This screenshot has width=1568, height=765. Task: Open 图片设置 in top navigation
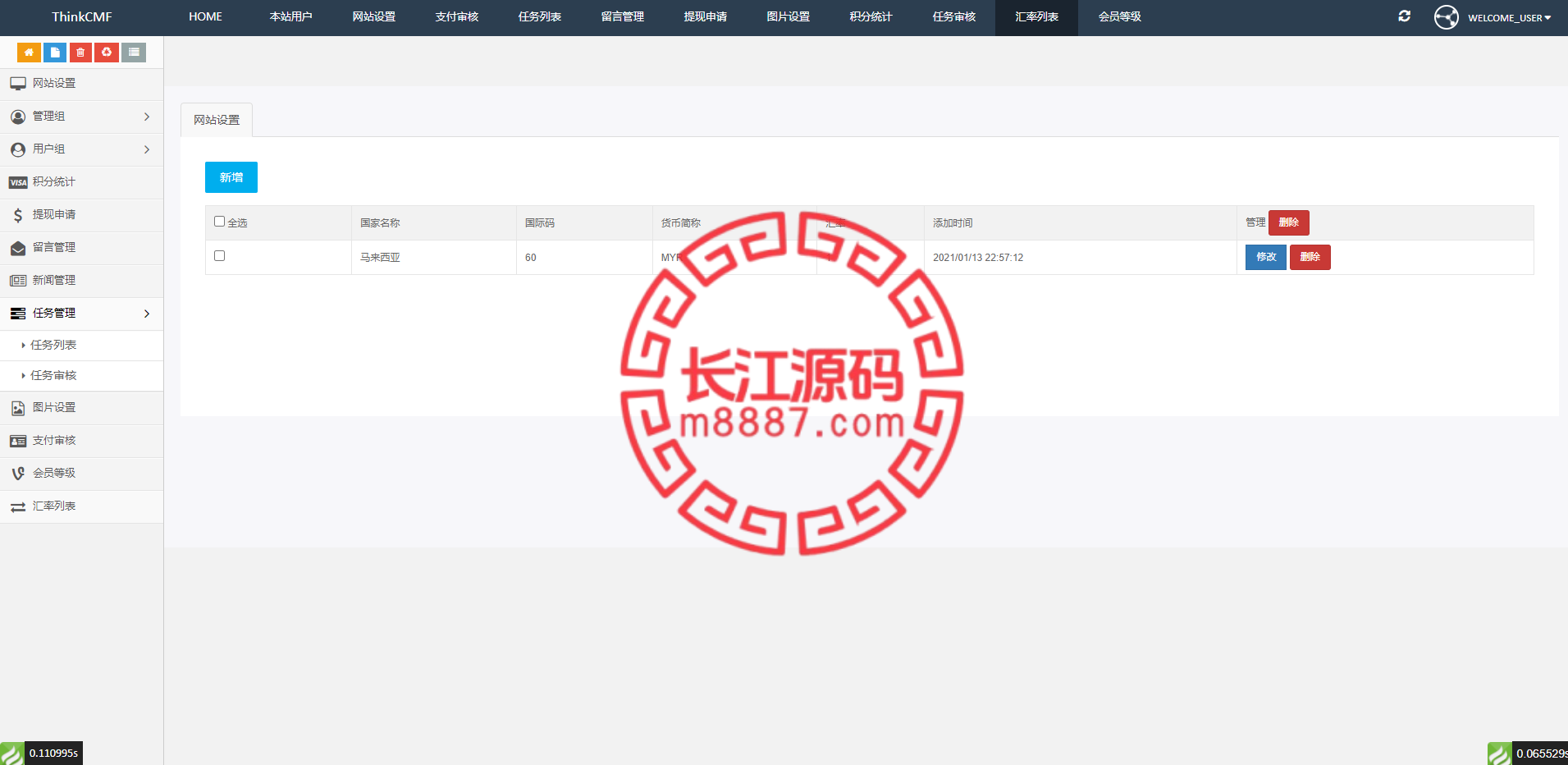[x=789, y=17]
